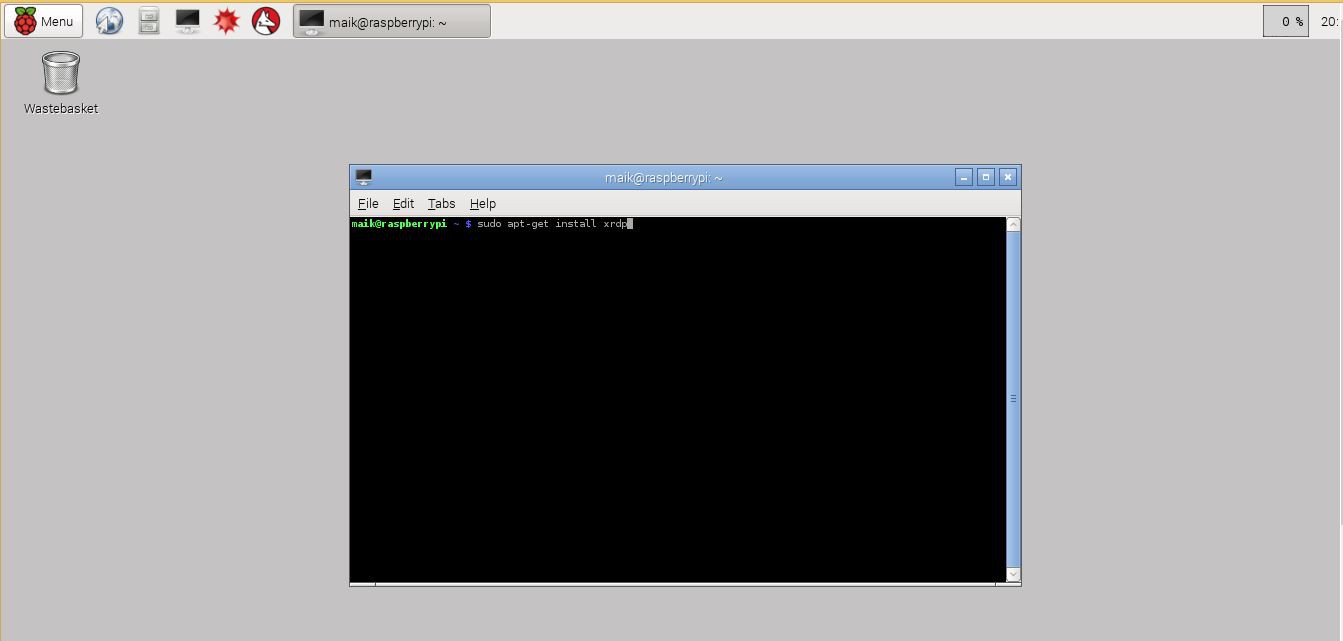Screen dimensions: 1343x641
Task: Close the terminal window
Action: [x=1008, y=177]
